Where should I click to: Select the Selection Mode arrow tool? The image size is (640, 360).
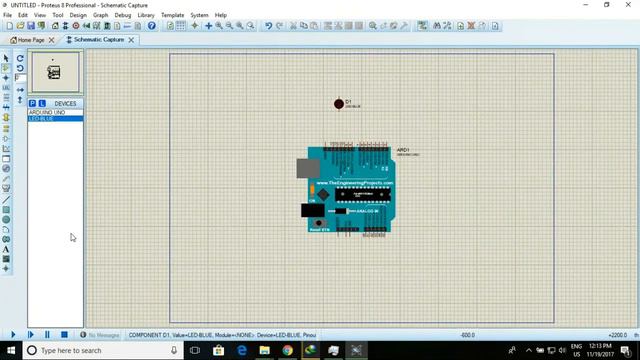(6, 58)
